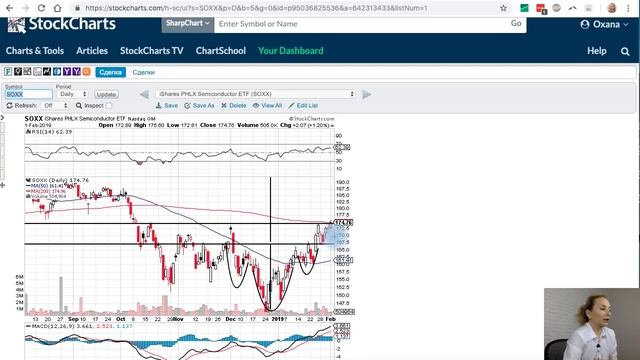The image size is (640, 360).
Task: Open the Help menu
Action: coord(597,51)
